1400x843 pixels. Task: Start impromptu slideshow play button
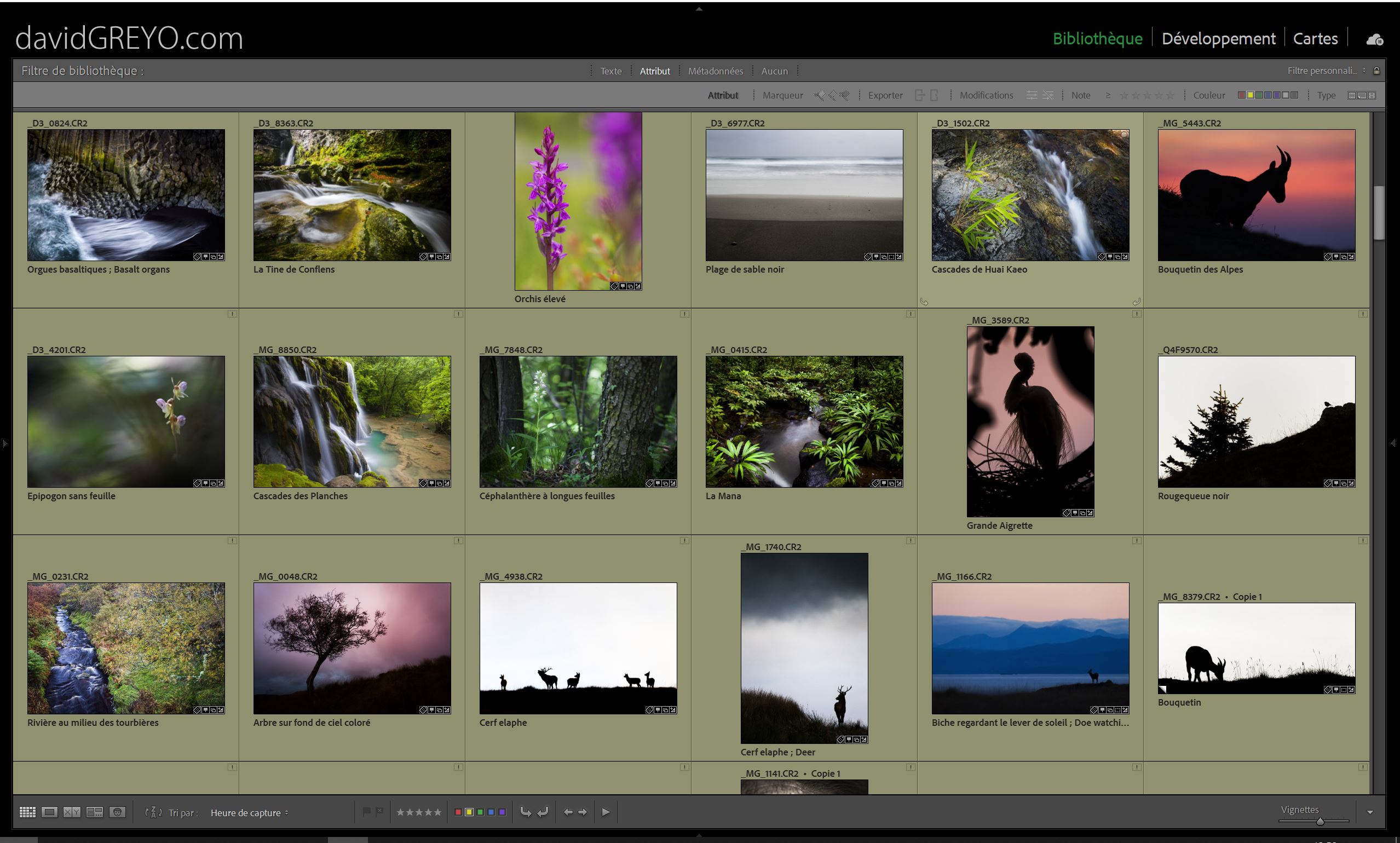coord(606,812)
